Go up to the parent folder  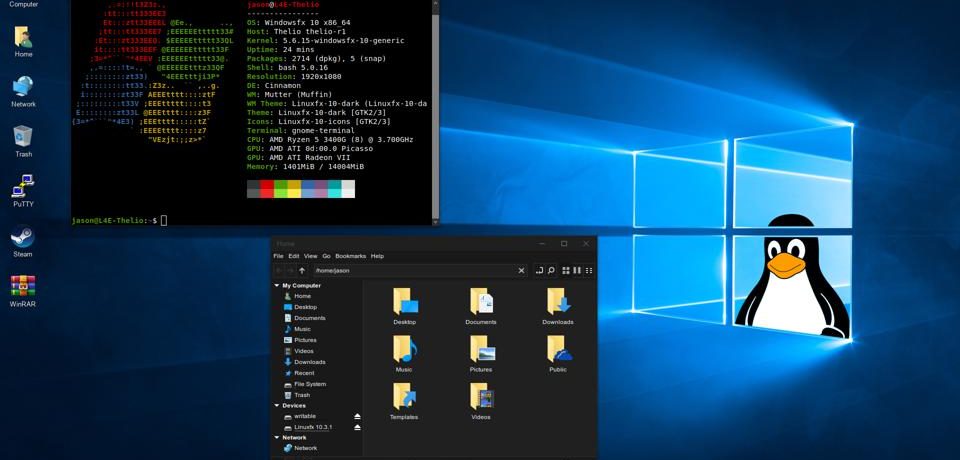(302, 270)
